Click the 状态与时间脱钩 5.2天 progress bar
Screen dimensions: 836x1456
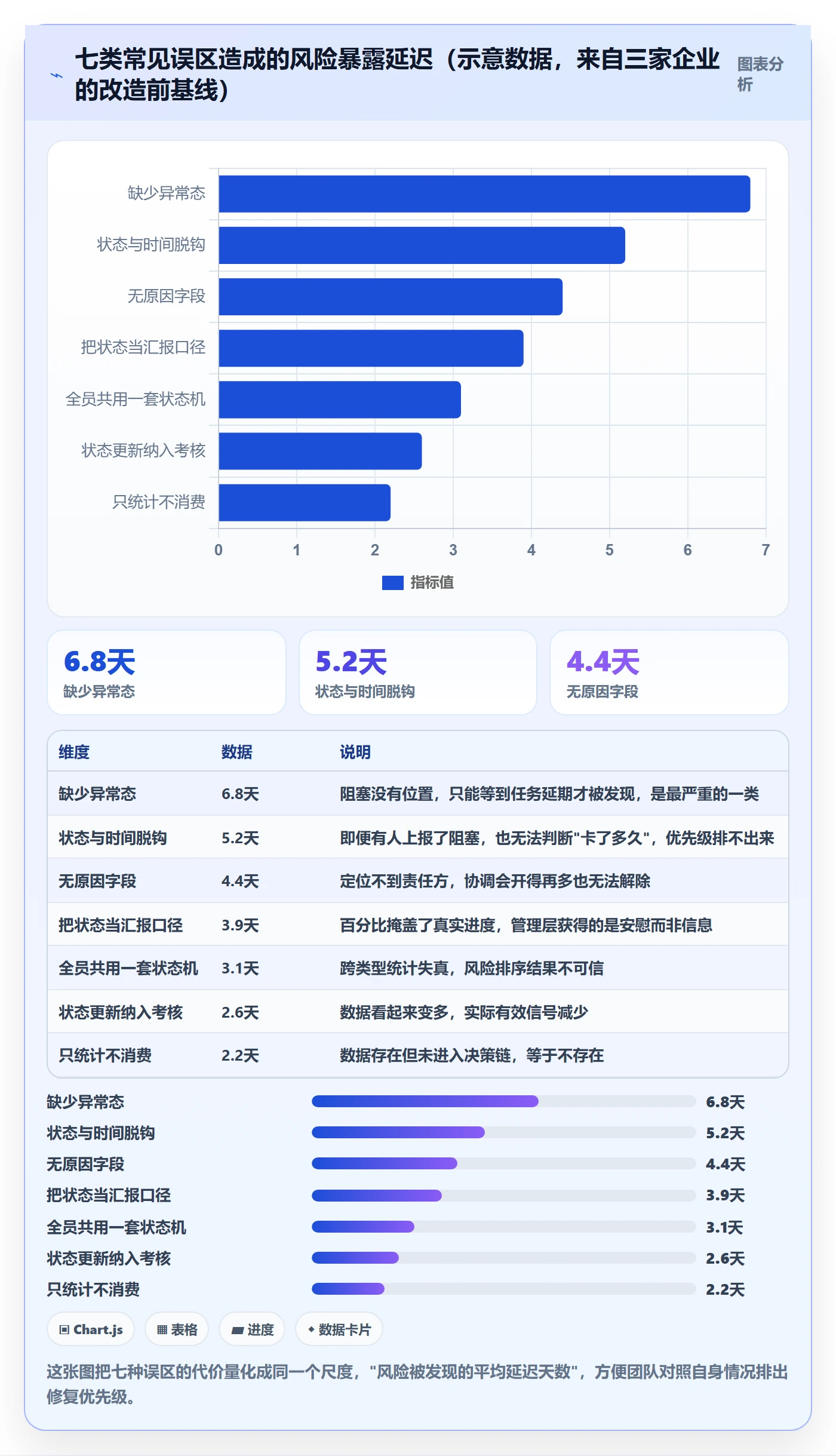coord(504,1132)
